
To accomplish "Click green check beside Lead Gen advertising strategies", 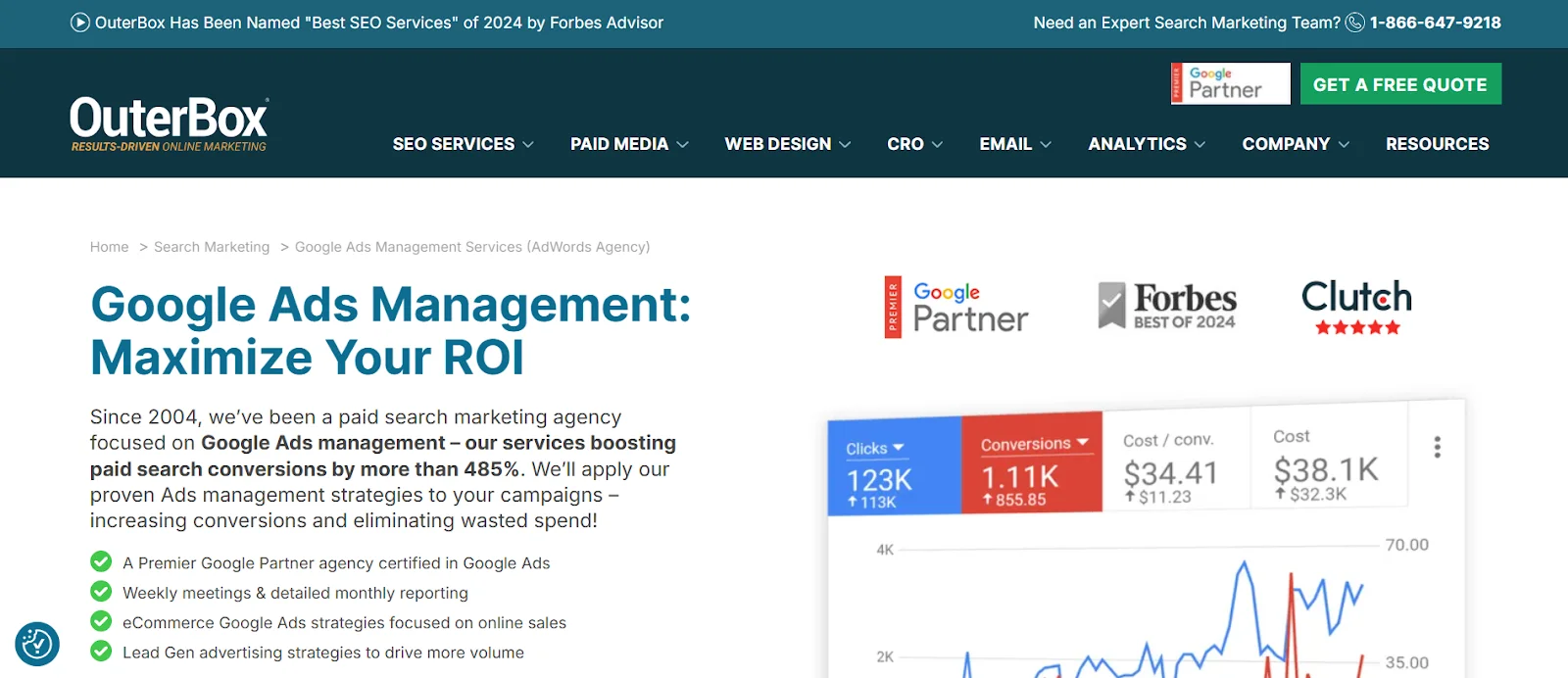I will (x=101, y=651).
